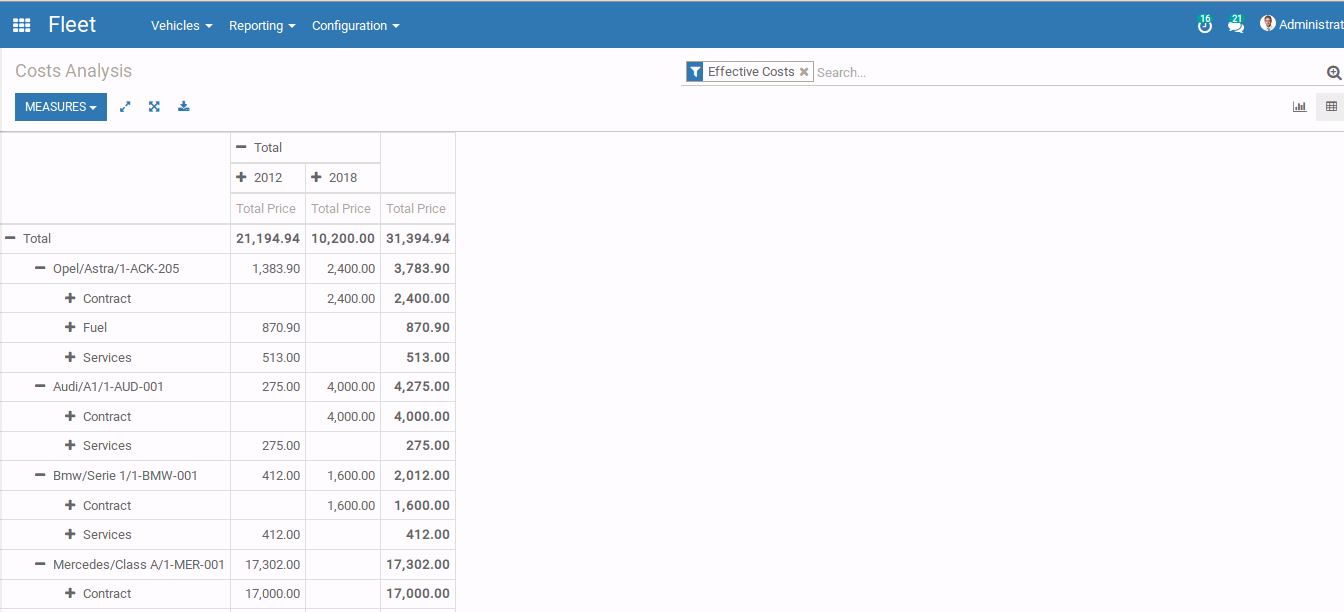Click the grand total 31,394.94 cell
This screenshot has width=1344, height=612.
418,238
